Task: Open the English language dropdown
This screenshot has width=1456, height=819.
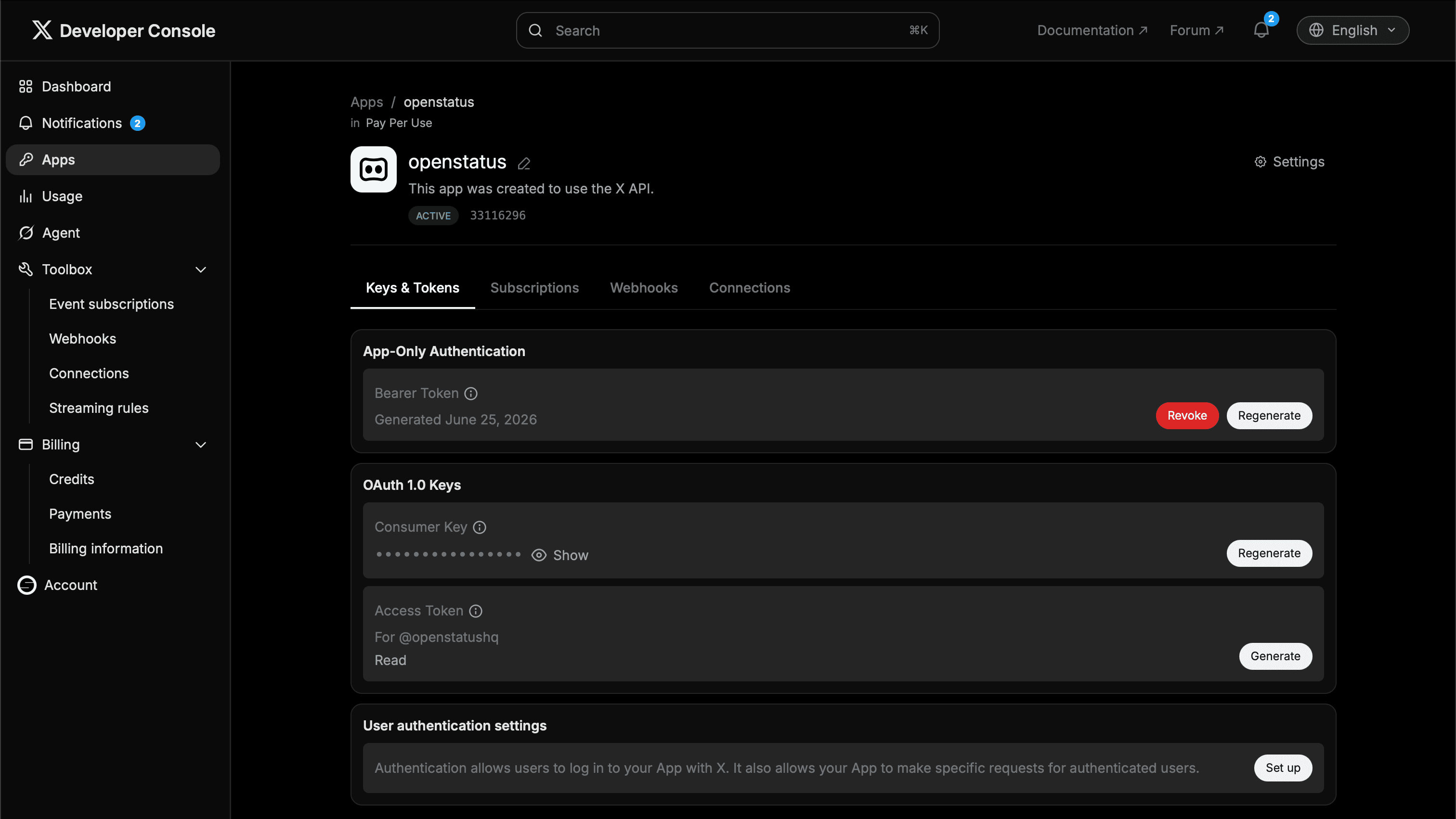Action: point(1352,30)
